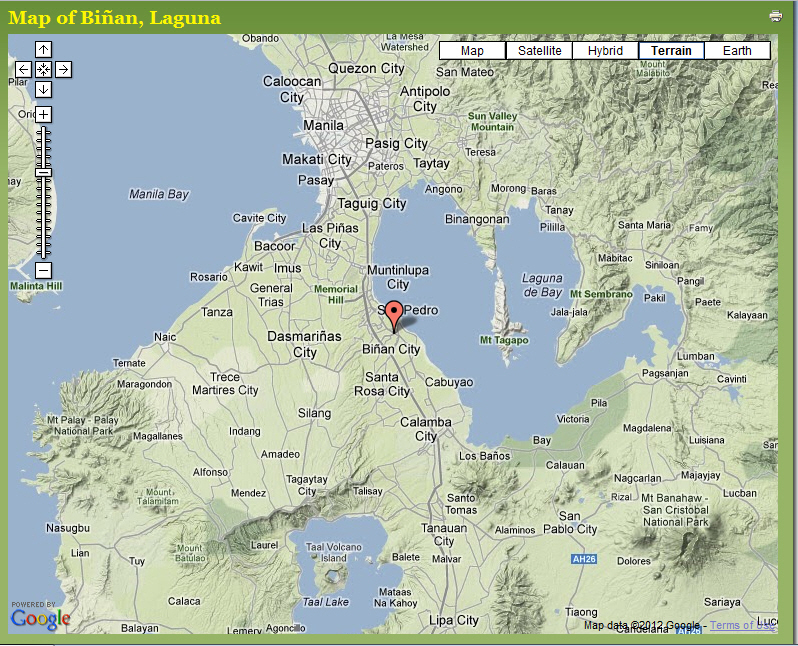Zoom out with the minus button

[44, 270]
